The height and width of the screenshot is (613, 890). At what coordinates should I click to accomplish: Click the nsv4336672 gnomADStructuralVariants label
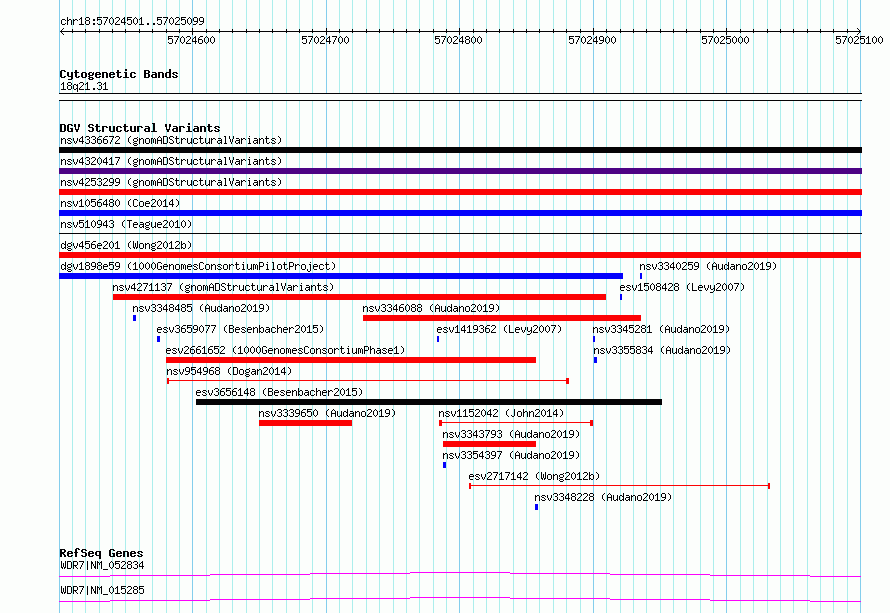point(171,140)
